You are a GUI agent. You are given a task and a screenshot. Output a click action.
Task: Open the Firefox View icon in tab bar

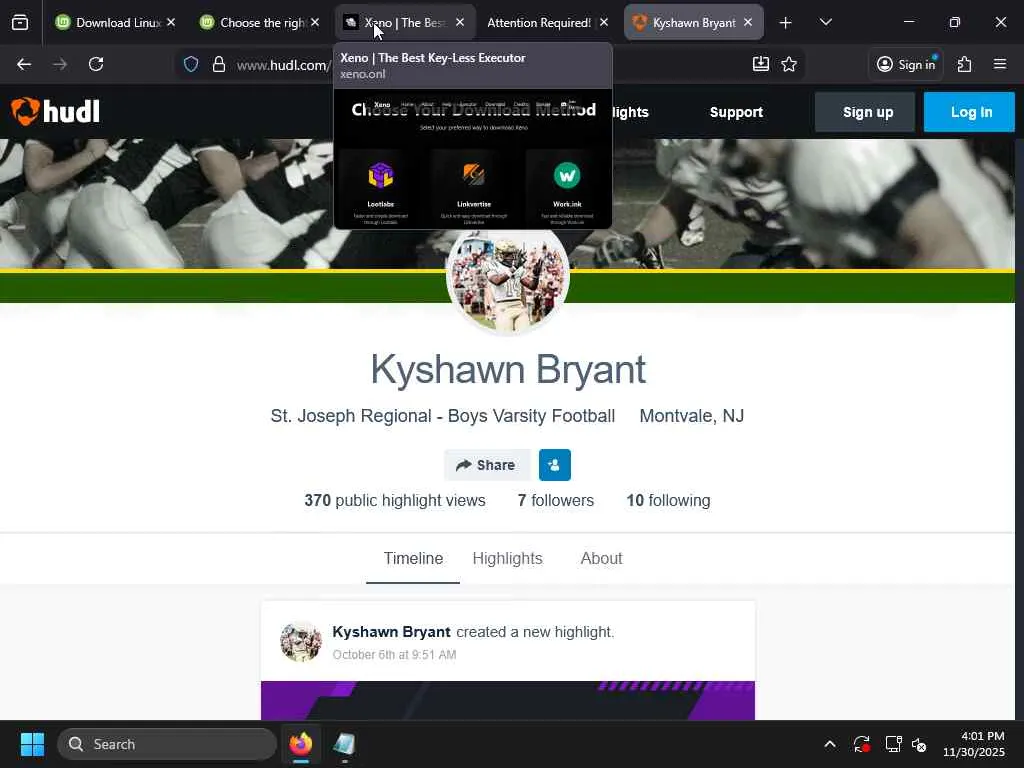pos(20,22)
